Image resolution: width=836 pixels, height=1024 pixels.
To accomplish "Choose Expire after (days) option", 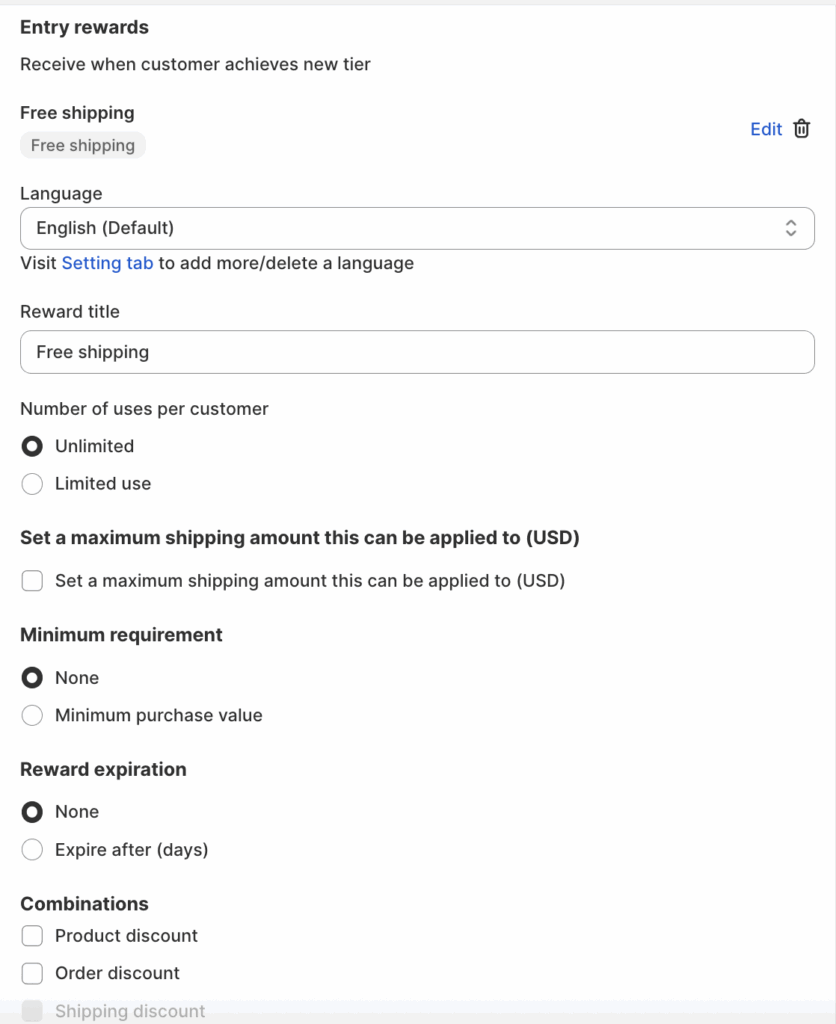I will pos(32,850).
